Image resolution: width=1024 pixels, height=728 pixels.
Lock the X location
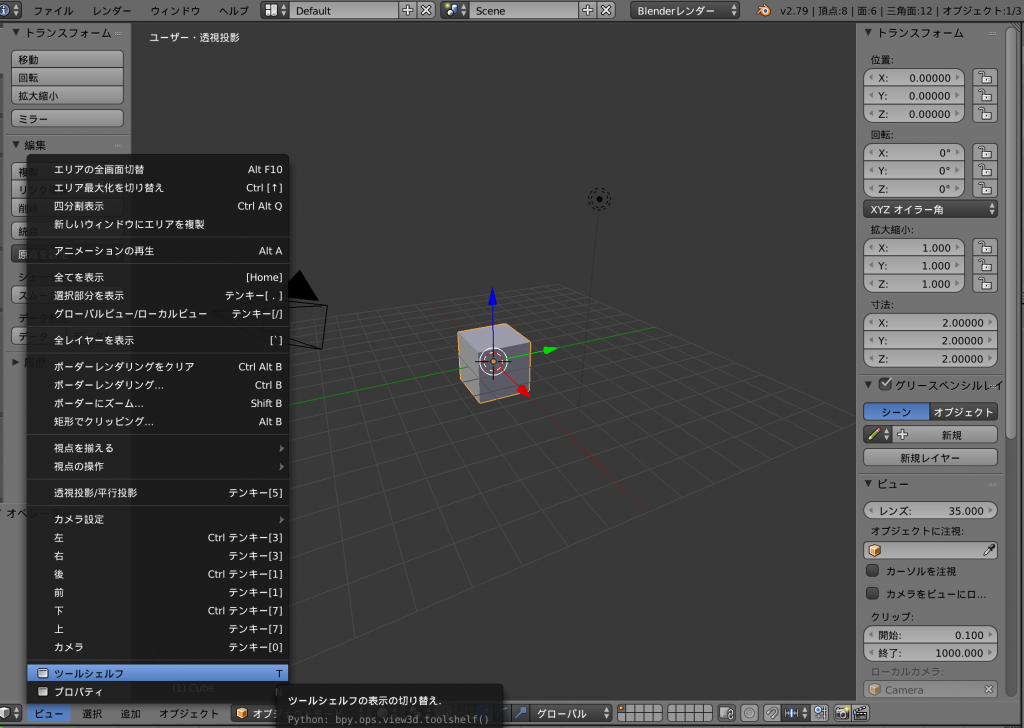tap(985, 78)
